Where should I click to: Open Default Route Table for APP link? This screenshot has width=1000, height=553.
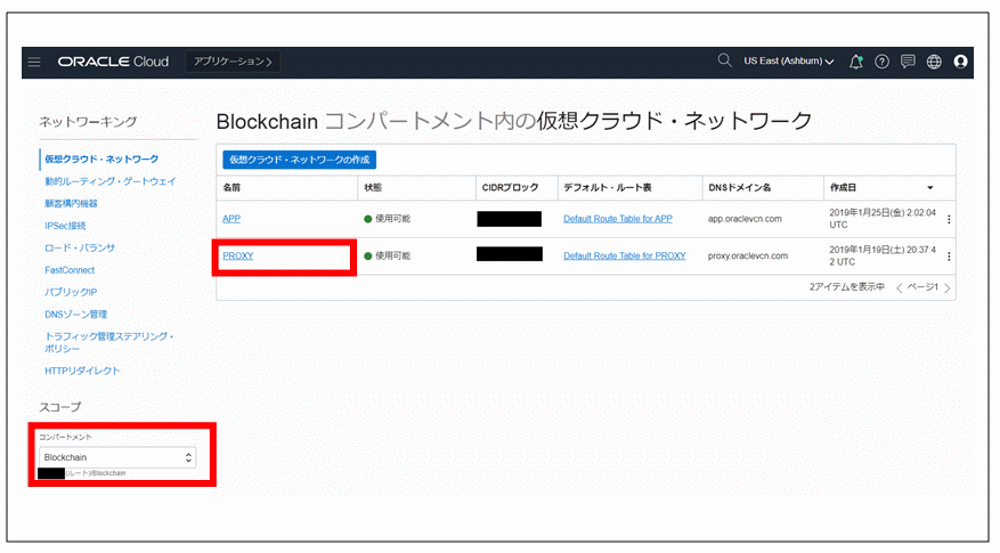(618, 219)
